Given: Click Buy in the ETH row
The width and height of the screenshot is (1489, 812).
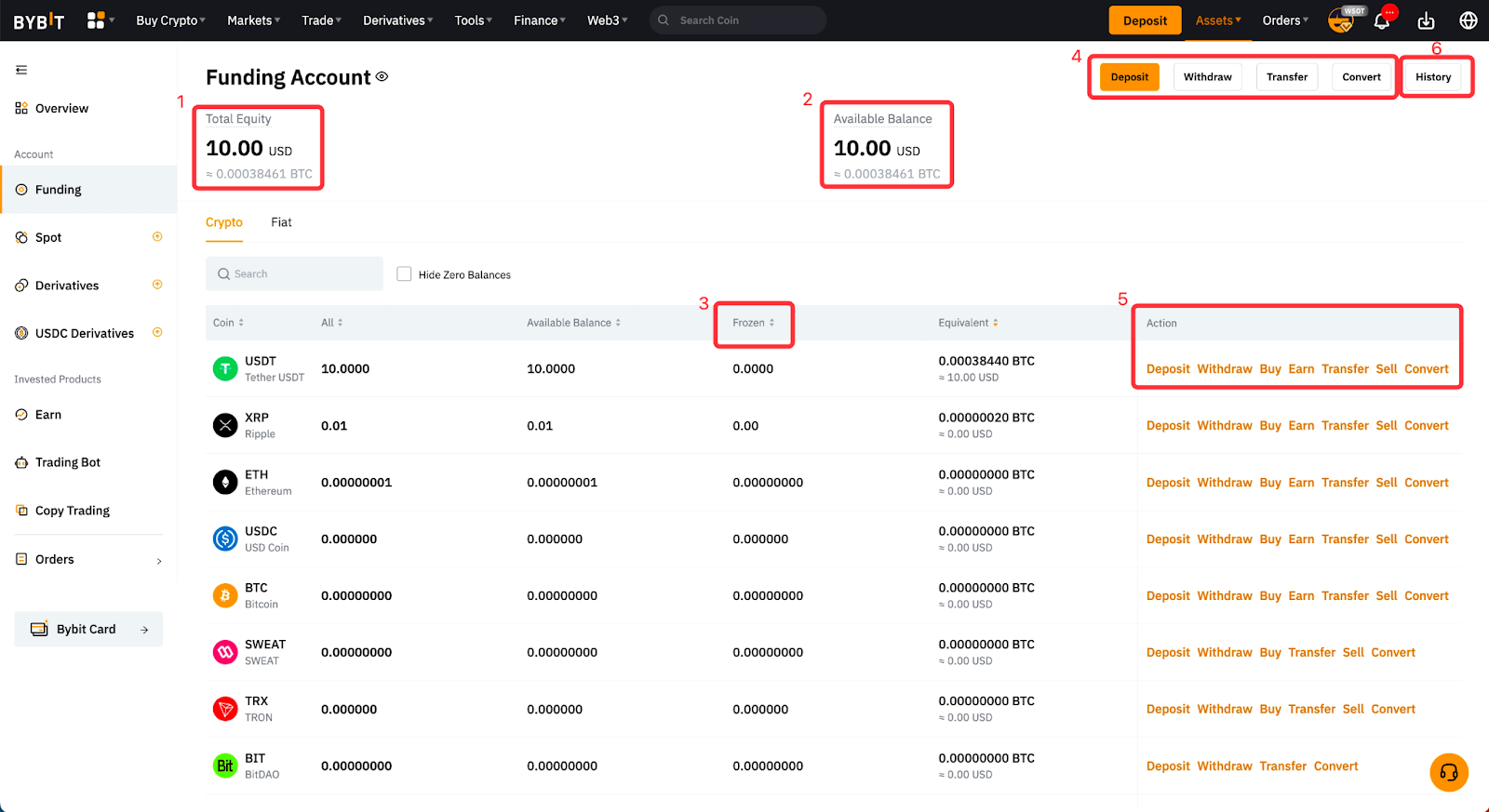Looking at the screenshot, I should tap(1270, 483).
